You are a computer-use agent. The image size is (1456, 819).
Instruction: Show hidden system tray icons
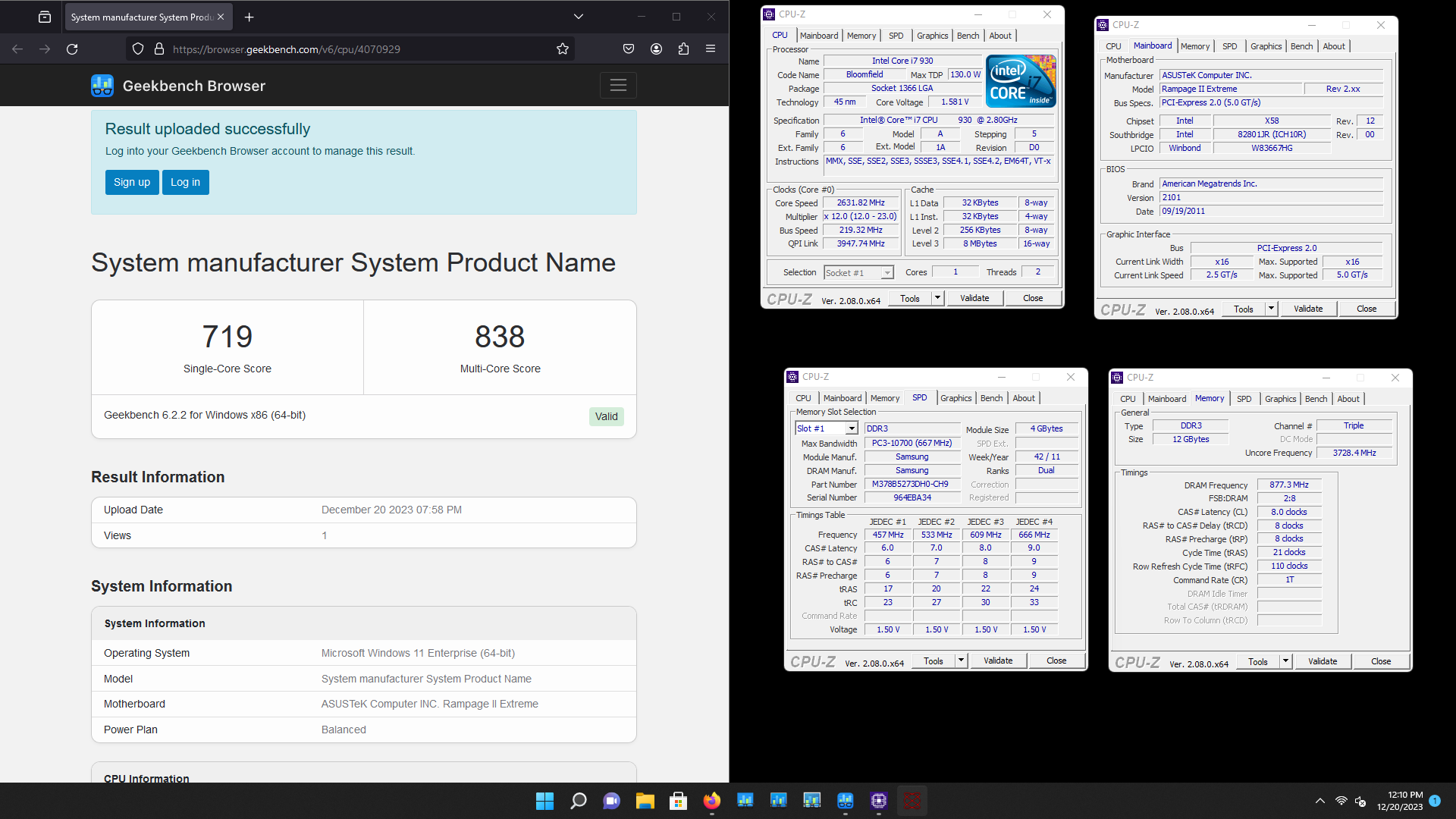click(x=1320, y=801)
